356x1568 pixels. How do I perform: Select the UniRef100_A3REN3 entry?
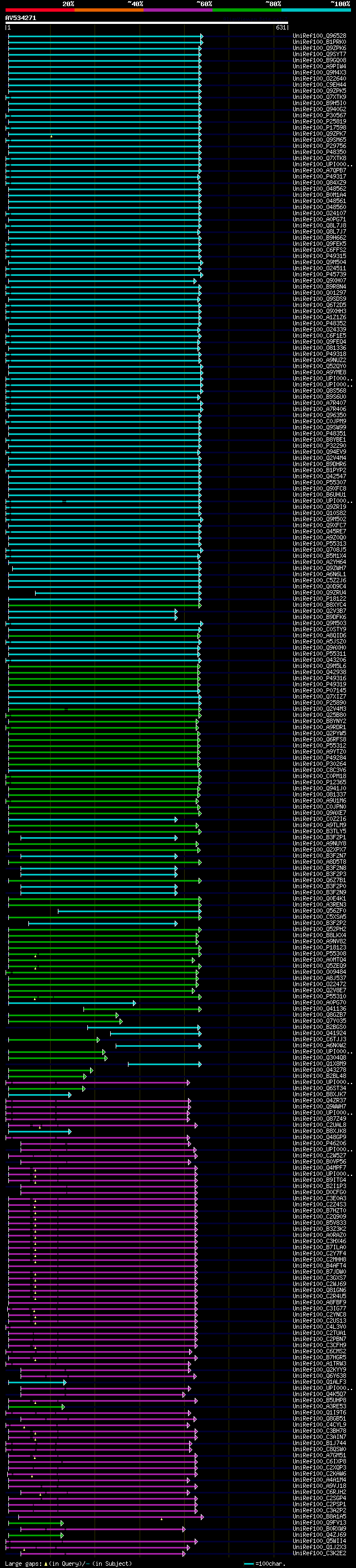click(x=319, y=904)
